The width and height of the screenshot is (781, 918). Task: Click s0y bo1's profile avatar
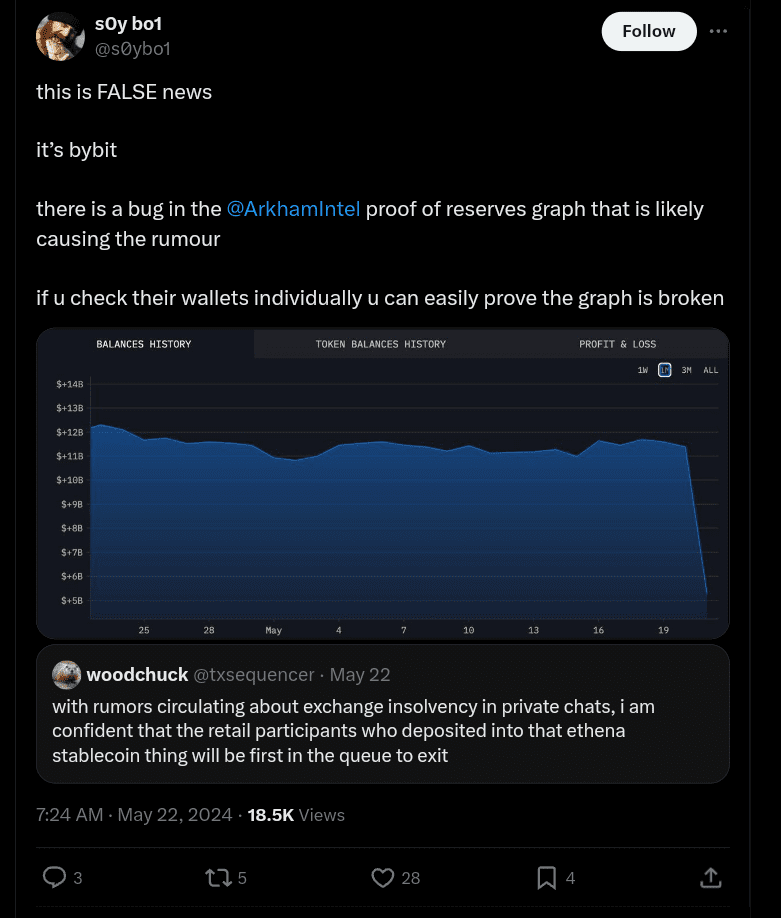click(x=60, y=37)
